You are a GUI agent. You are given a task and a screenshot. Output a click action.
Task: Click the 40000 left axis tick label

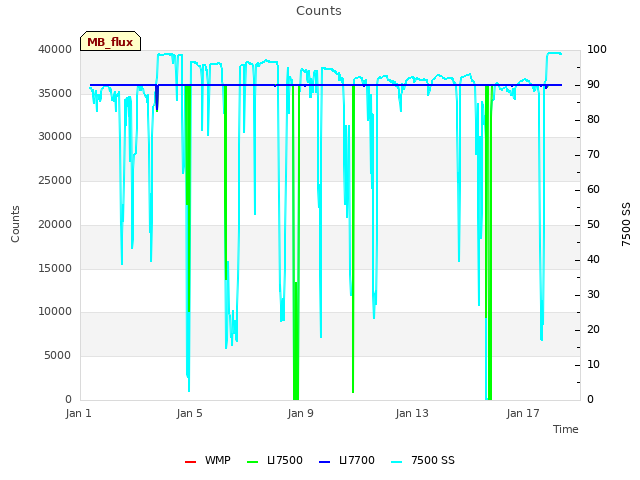pyautogui.click(x=55, y=49)
